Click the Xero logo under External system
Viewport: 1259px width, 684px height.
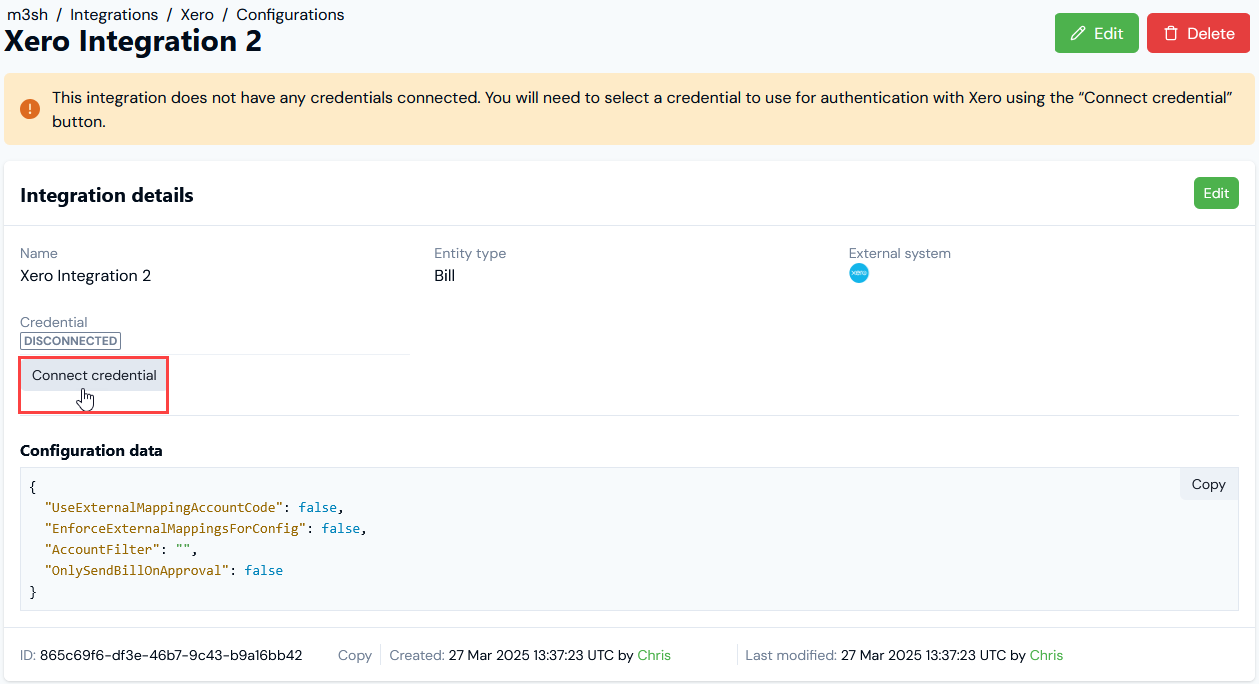coord(859,274)
